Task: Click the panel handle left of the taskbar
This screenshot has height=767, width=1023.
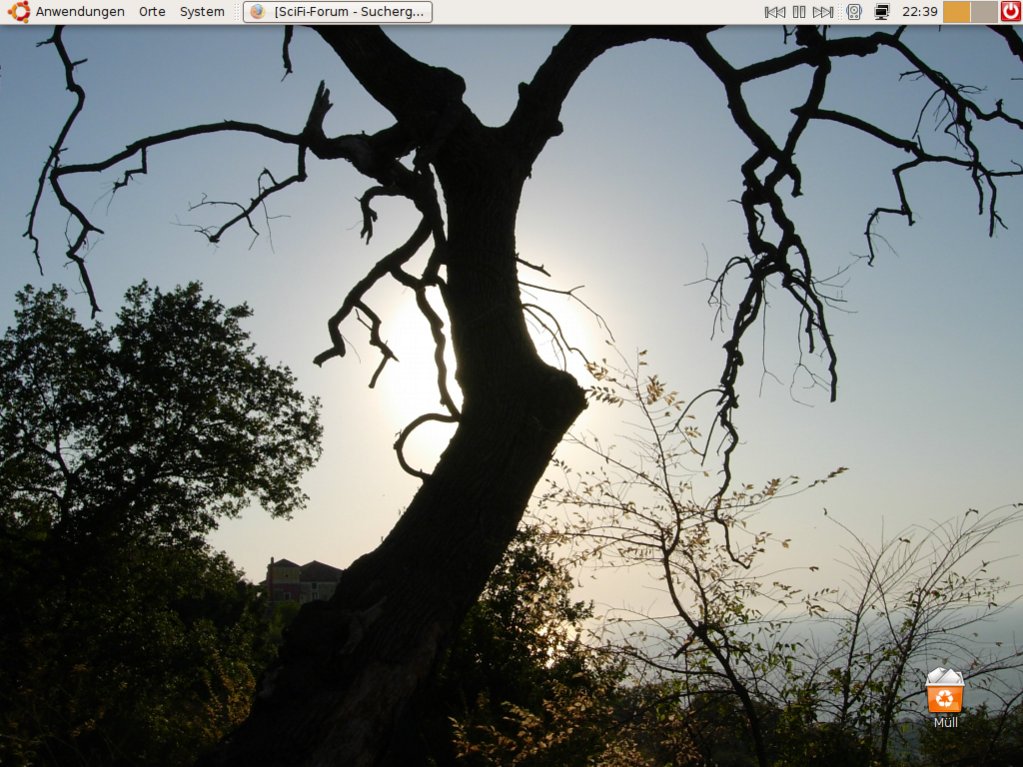Action: pyautogui.click(x=238, y=12)
